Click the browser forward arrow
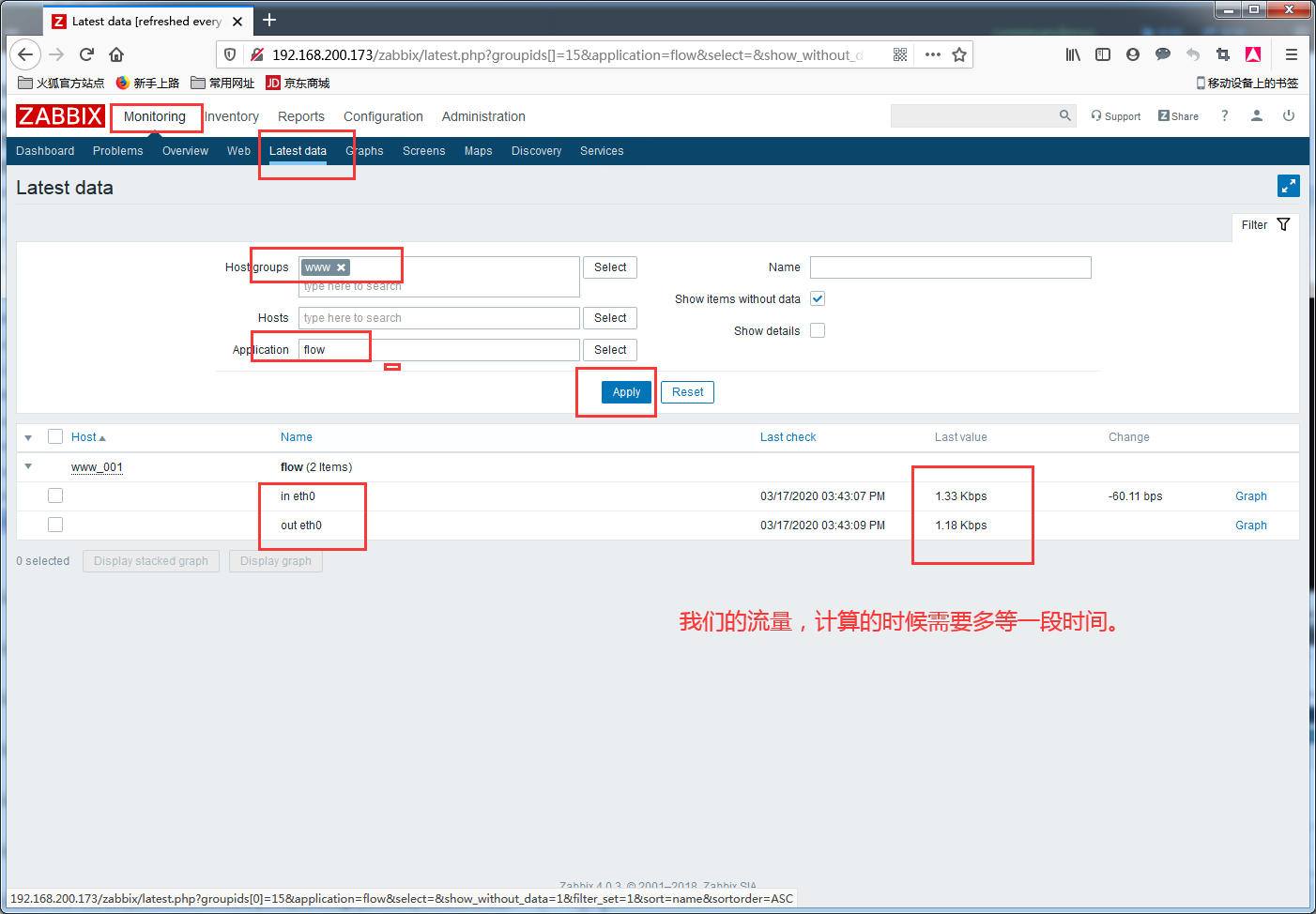 coord(56,54)
